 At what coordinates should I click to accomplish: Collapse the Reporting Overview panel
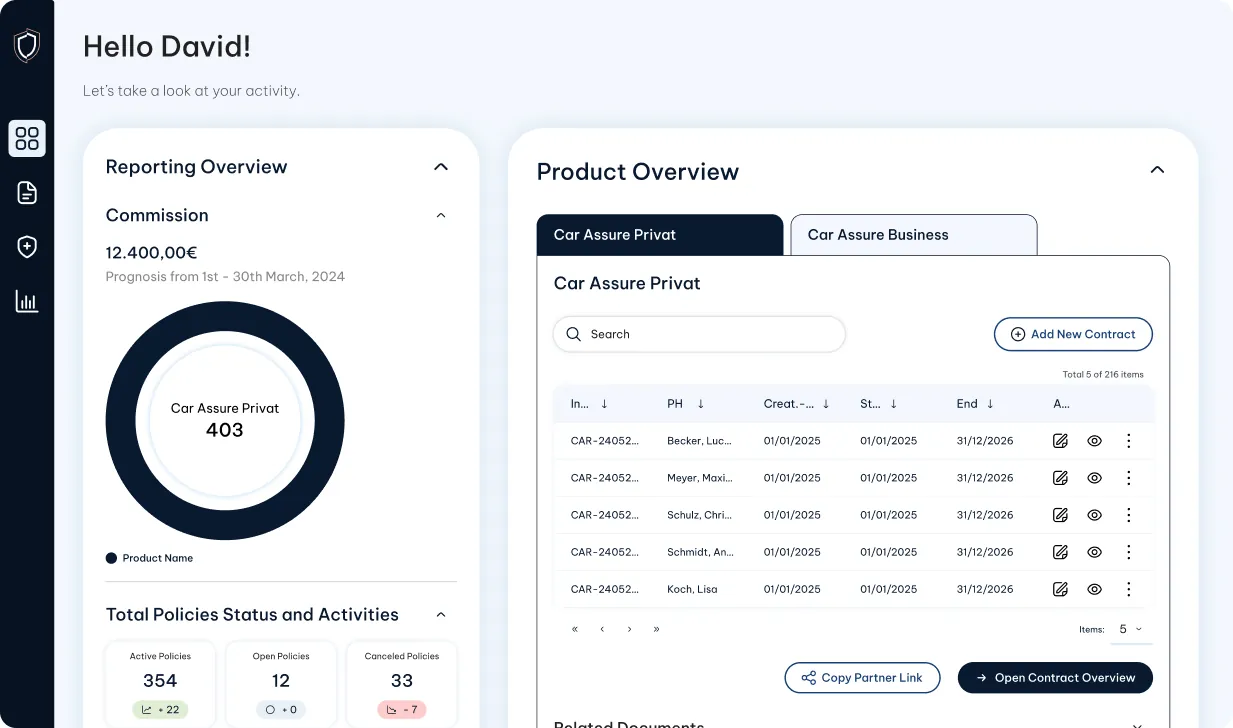[x=441, y=167]
